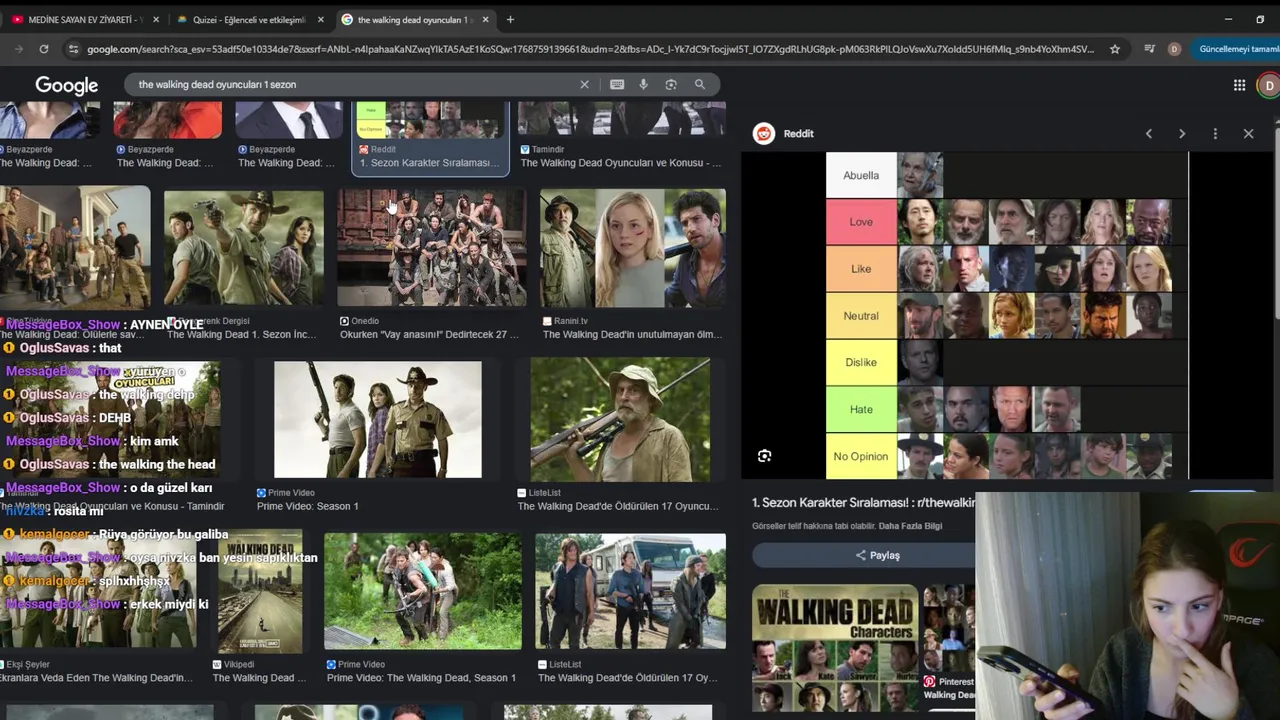Click the Google logo

click(67, 85)
